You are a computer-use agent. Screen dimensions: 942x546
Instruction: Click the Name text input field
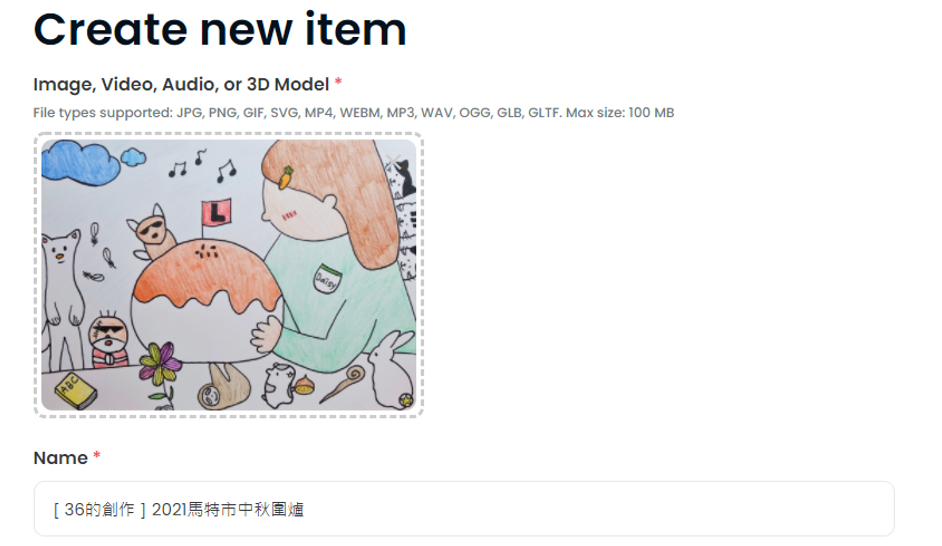coord(464,509)
